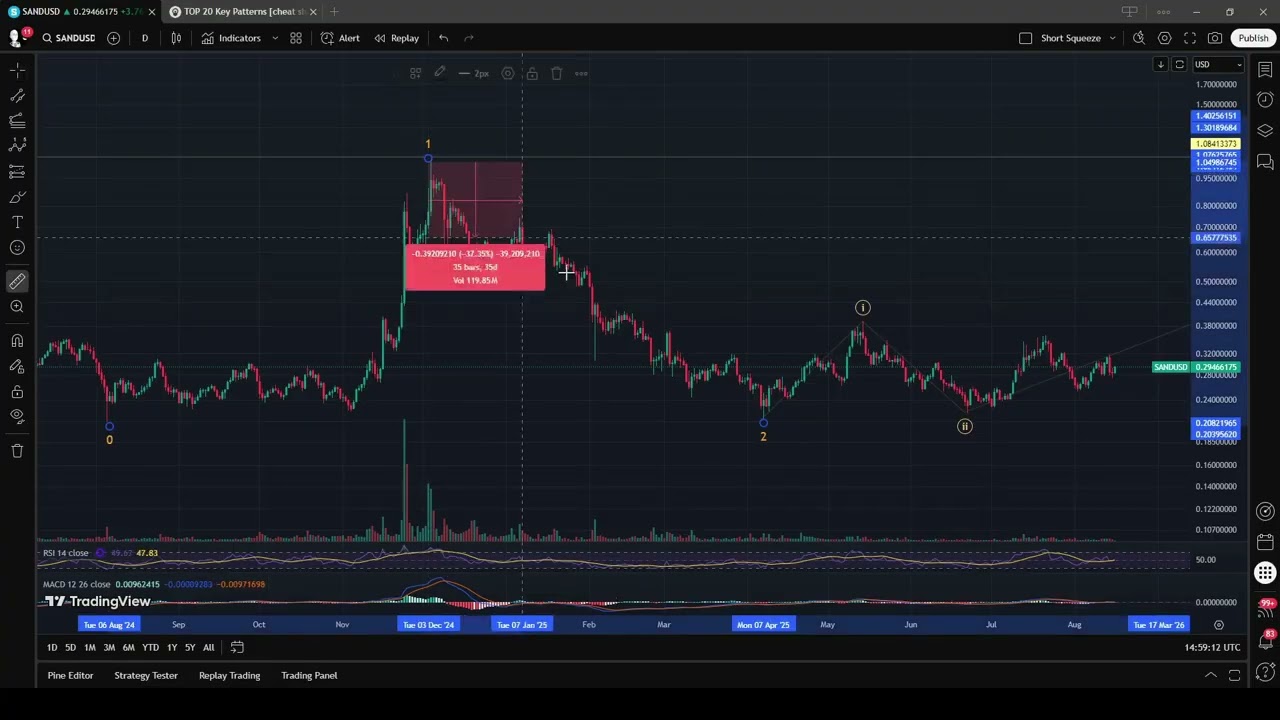Select the active ruler measure tool
This screenshot has width=1280, height=720.
click(17, 281)
